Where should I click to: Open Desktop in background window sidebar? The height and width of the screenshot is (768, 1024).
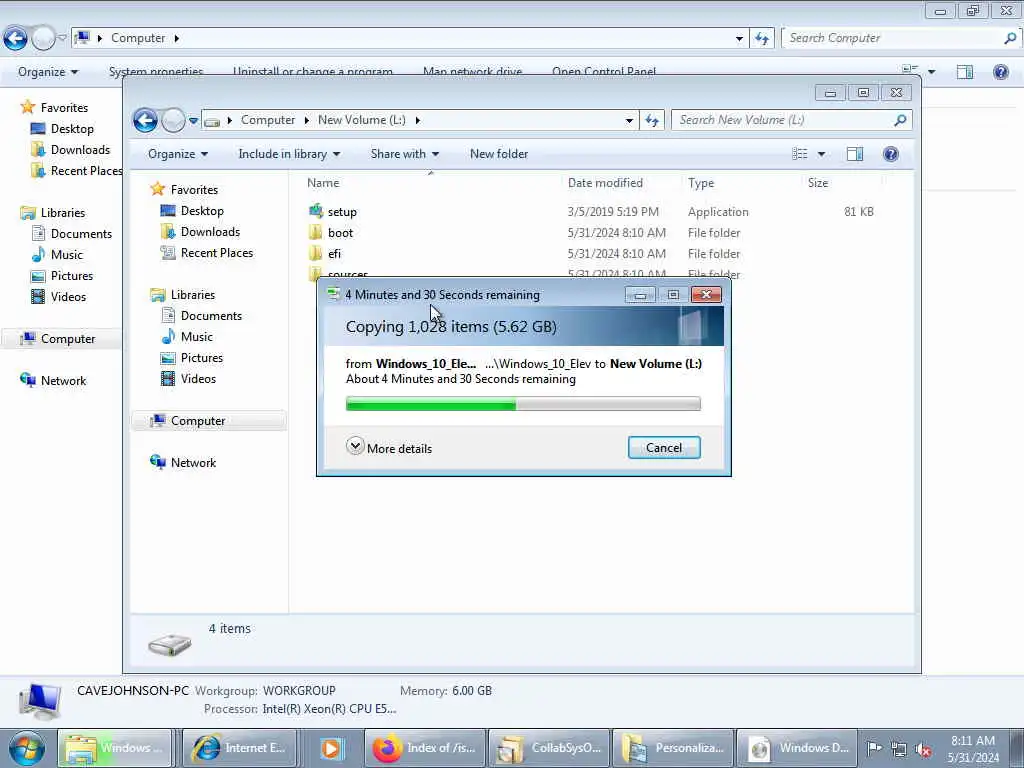point(72,129)
